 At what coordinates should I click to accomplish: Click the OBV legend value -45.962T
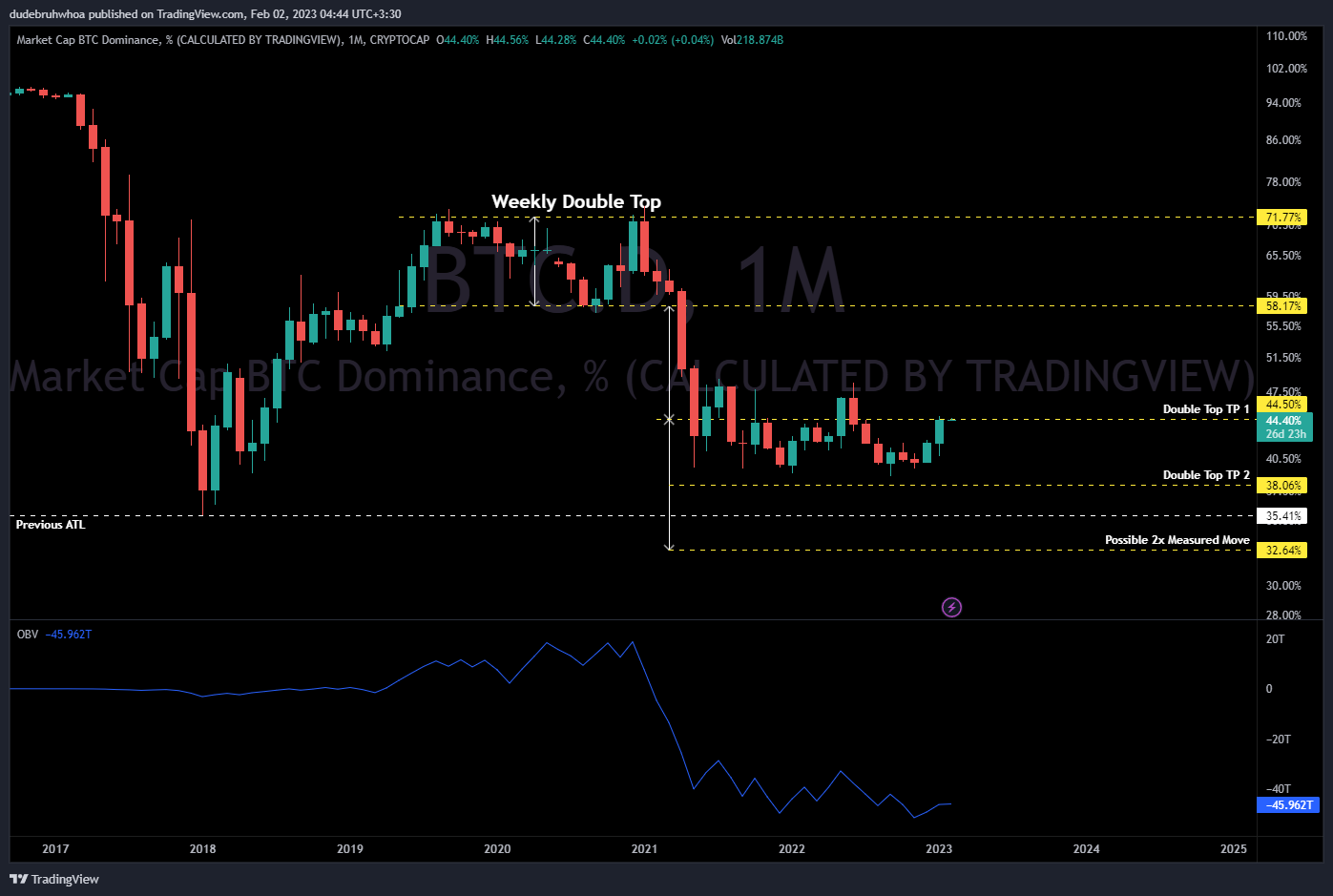(x=69, y=635)
